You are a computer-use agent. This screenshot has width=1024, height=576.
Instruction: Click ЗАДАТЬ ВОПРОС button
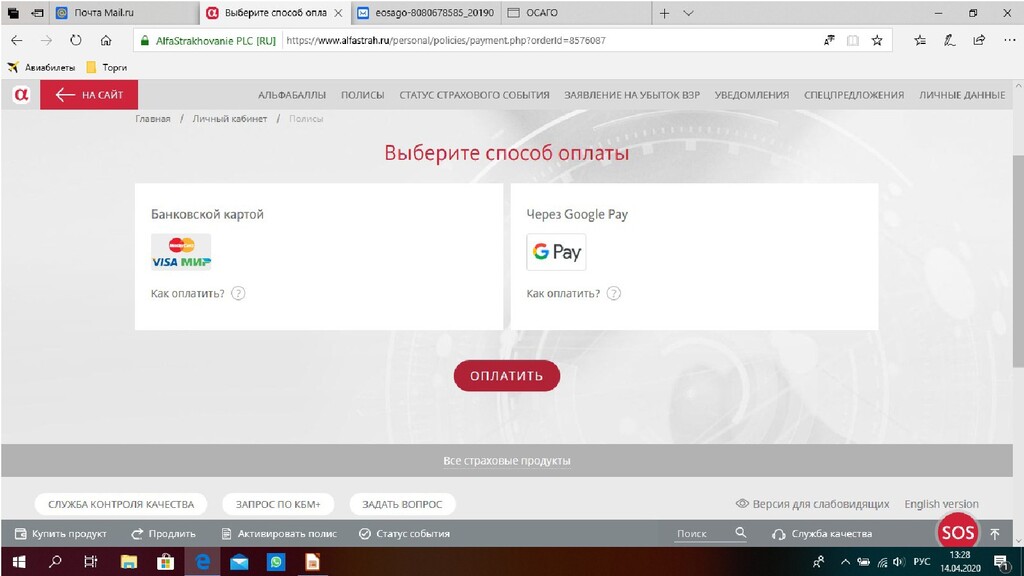(402, 504)
